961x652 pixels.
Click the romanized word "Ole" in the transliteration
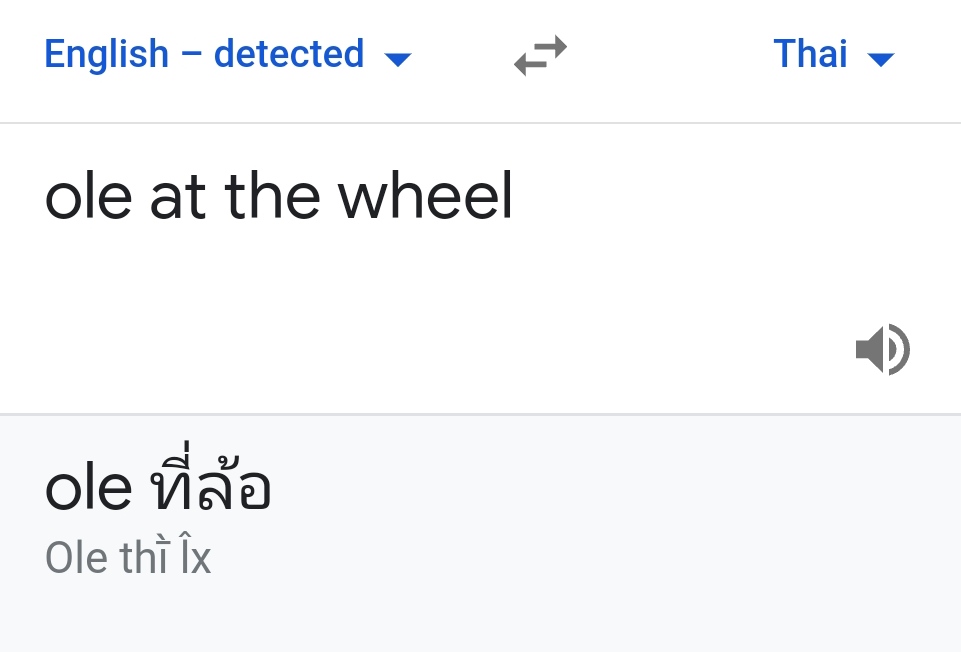(x=76, y=558)
